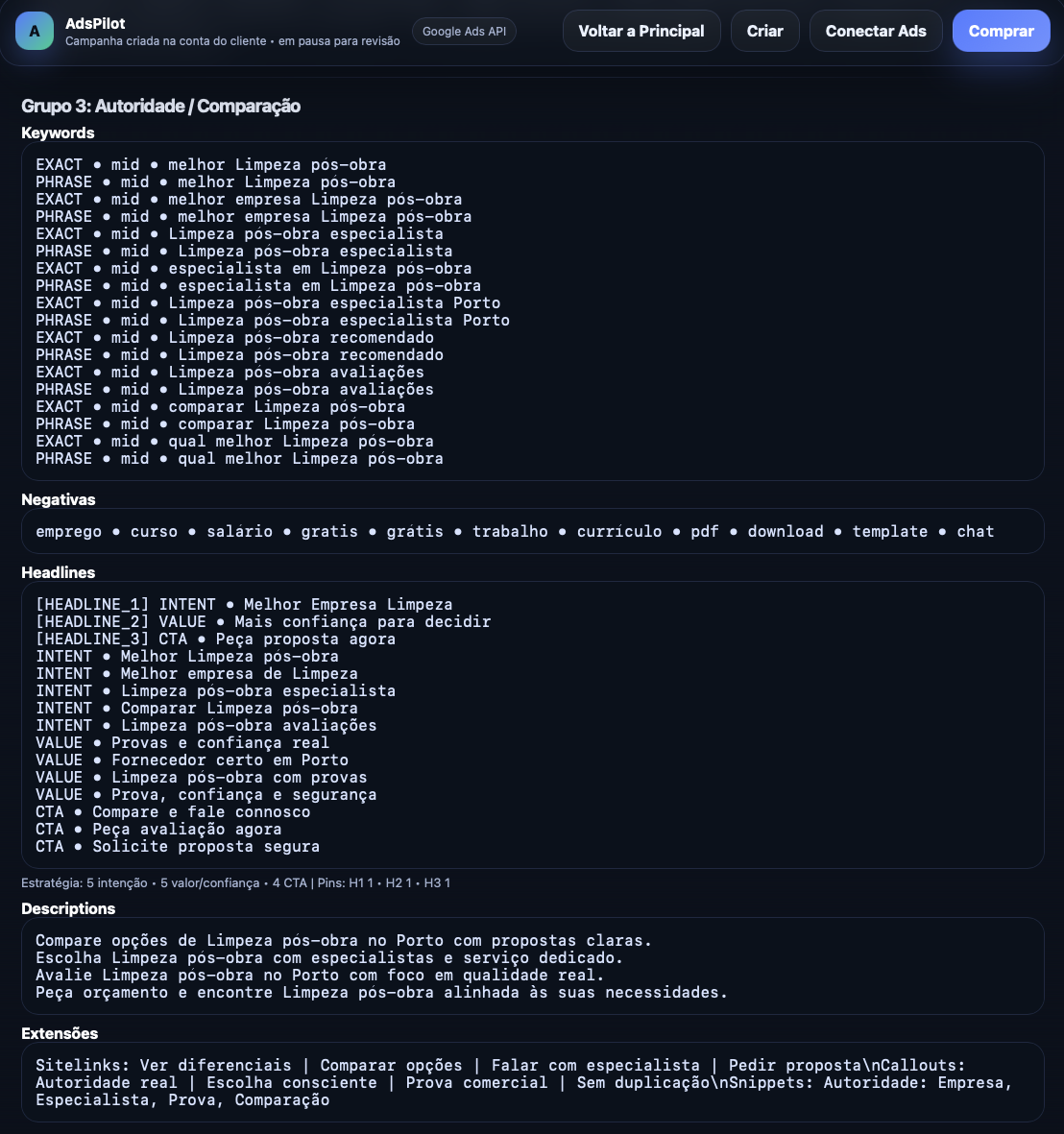Screen dimensions: 1064x1134
Task: Click the Negativas keyword box
Action: pos(532,532)
